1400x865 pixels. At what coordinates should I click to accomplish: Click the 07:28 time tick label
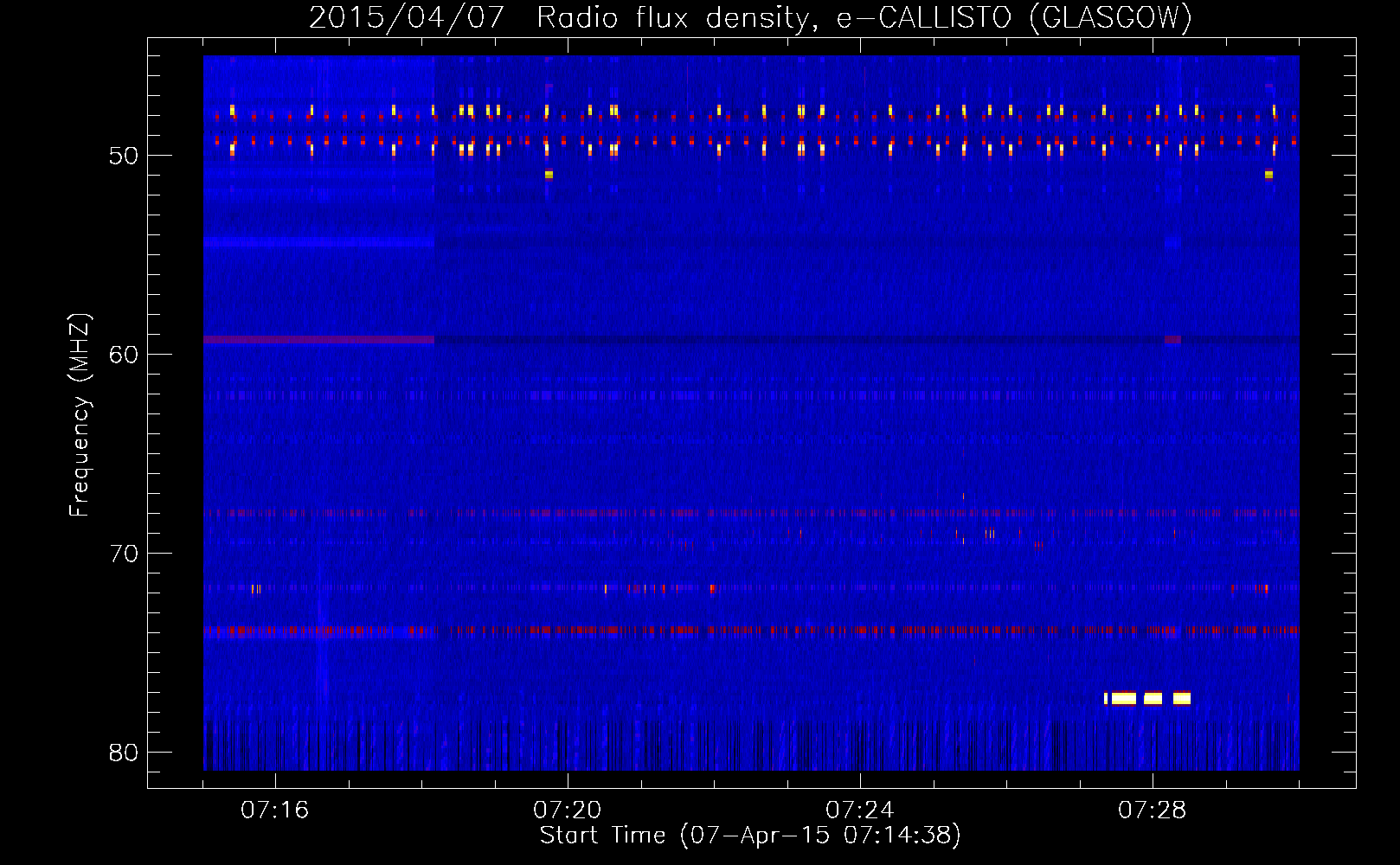(x=1152, y=811)
